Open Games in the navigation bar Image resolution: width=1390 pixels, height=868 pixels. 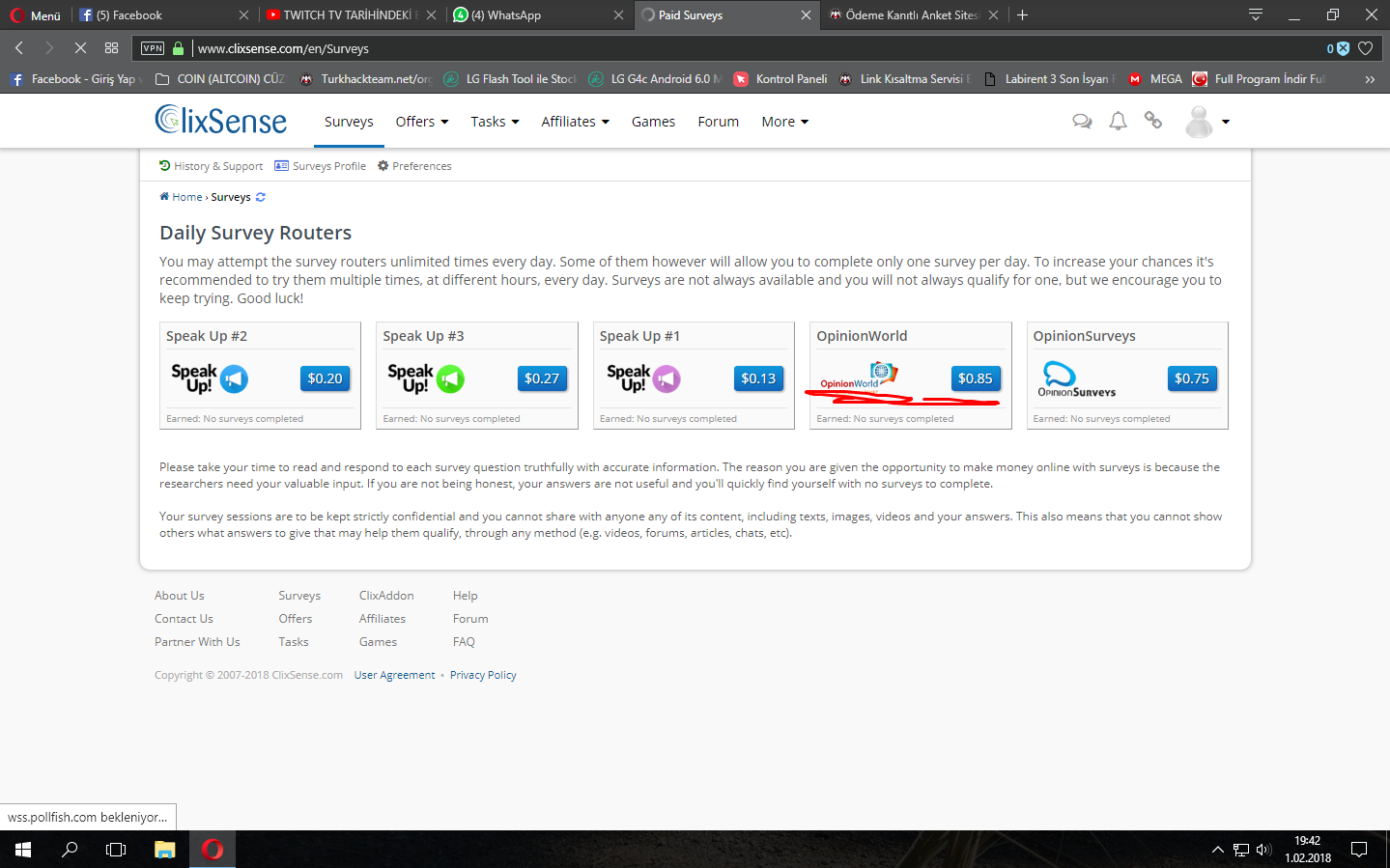click(x=653, y=122)
